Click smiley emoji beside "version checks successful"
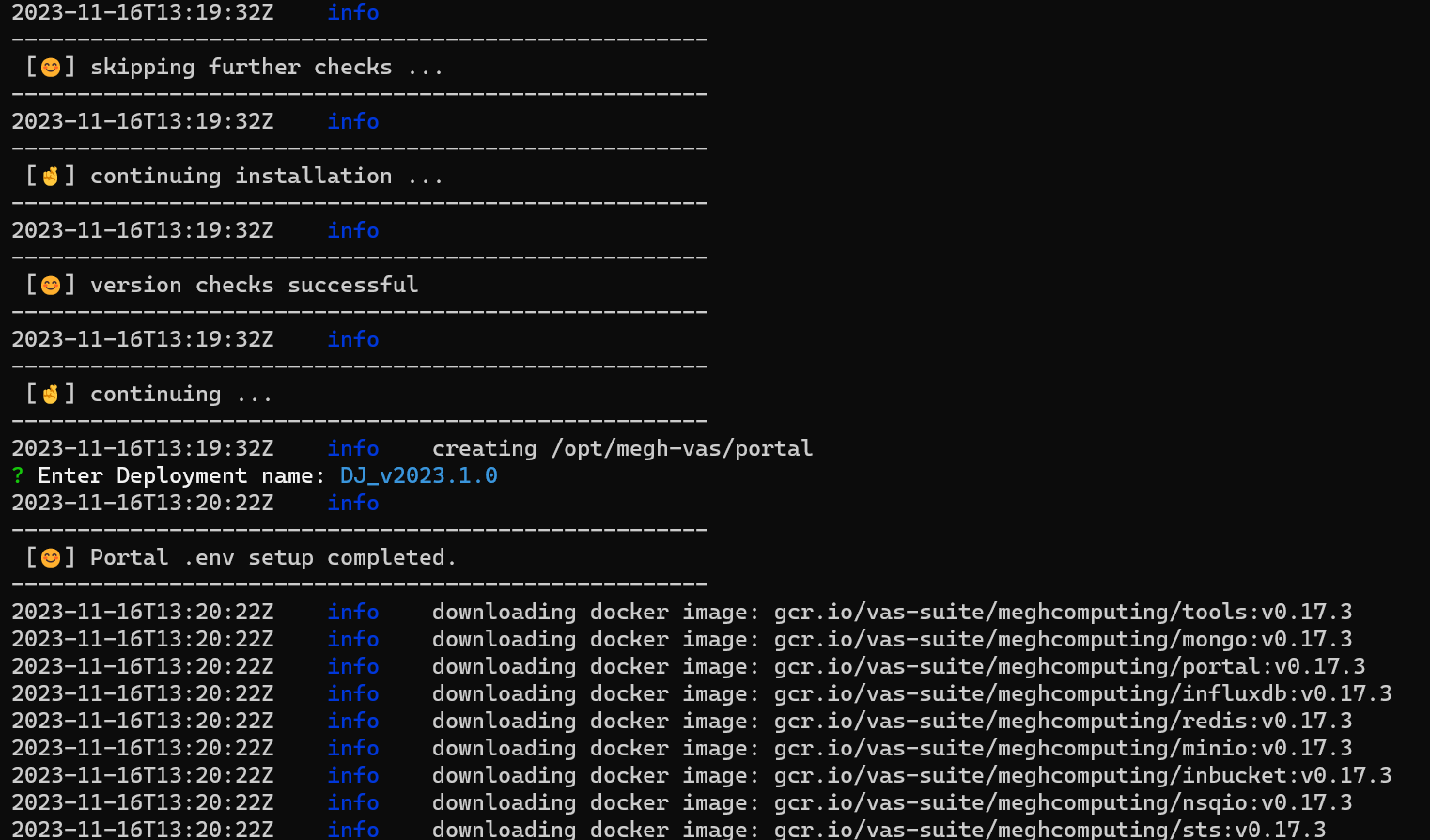 click(51, 286)
